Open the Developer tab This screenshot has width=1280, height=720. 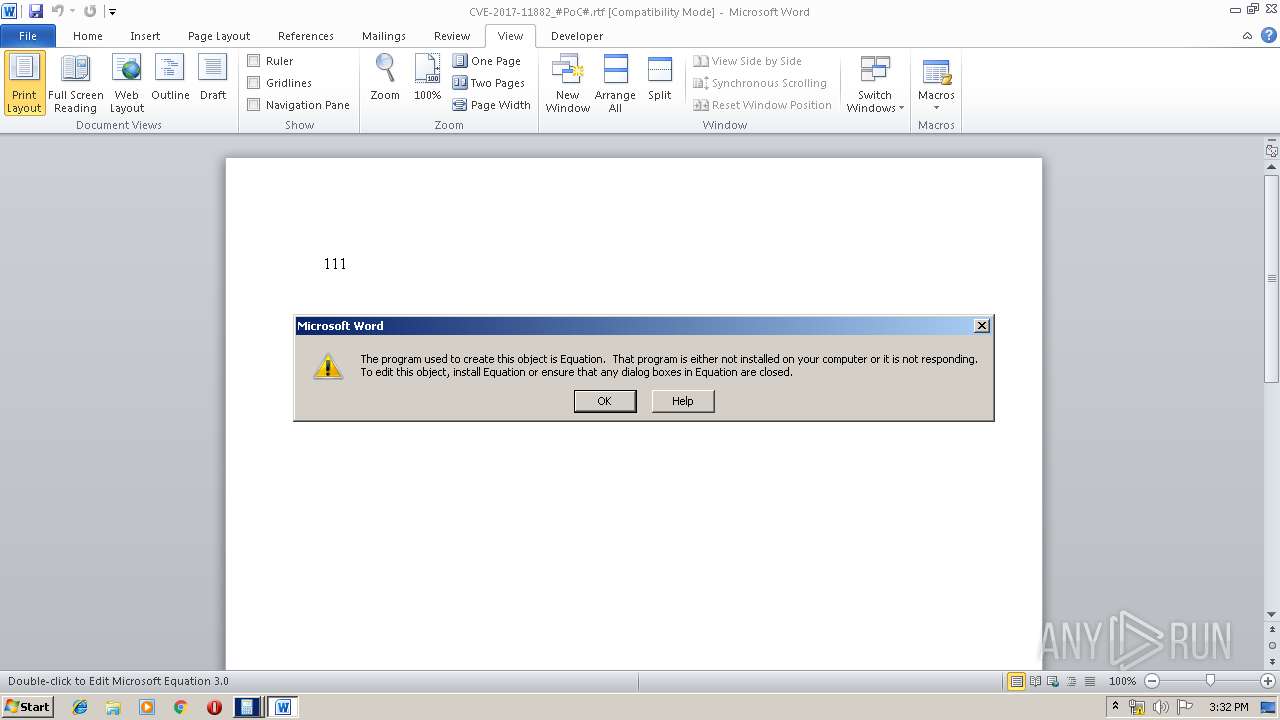coord(577,36)
